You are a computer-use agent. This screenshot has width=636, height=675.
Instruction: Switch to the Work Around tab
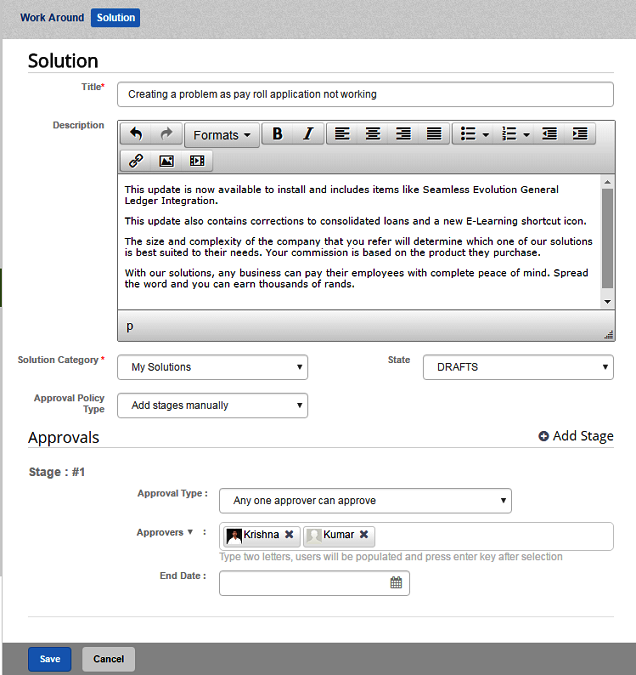tap(52, 18)
